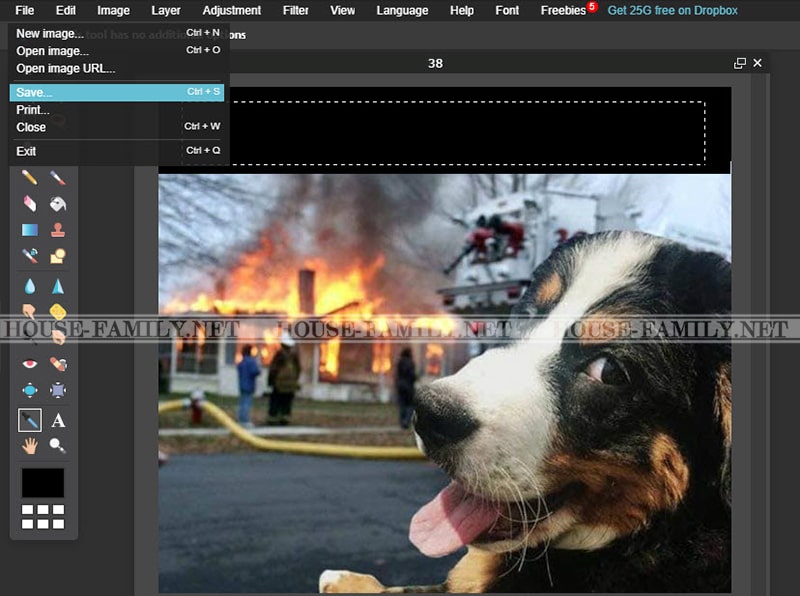Image resolution: width=800 pixels, height=596 pixels.
Task: Select the Pencil tool
Action: coord(30,178)
